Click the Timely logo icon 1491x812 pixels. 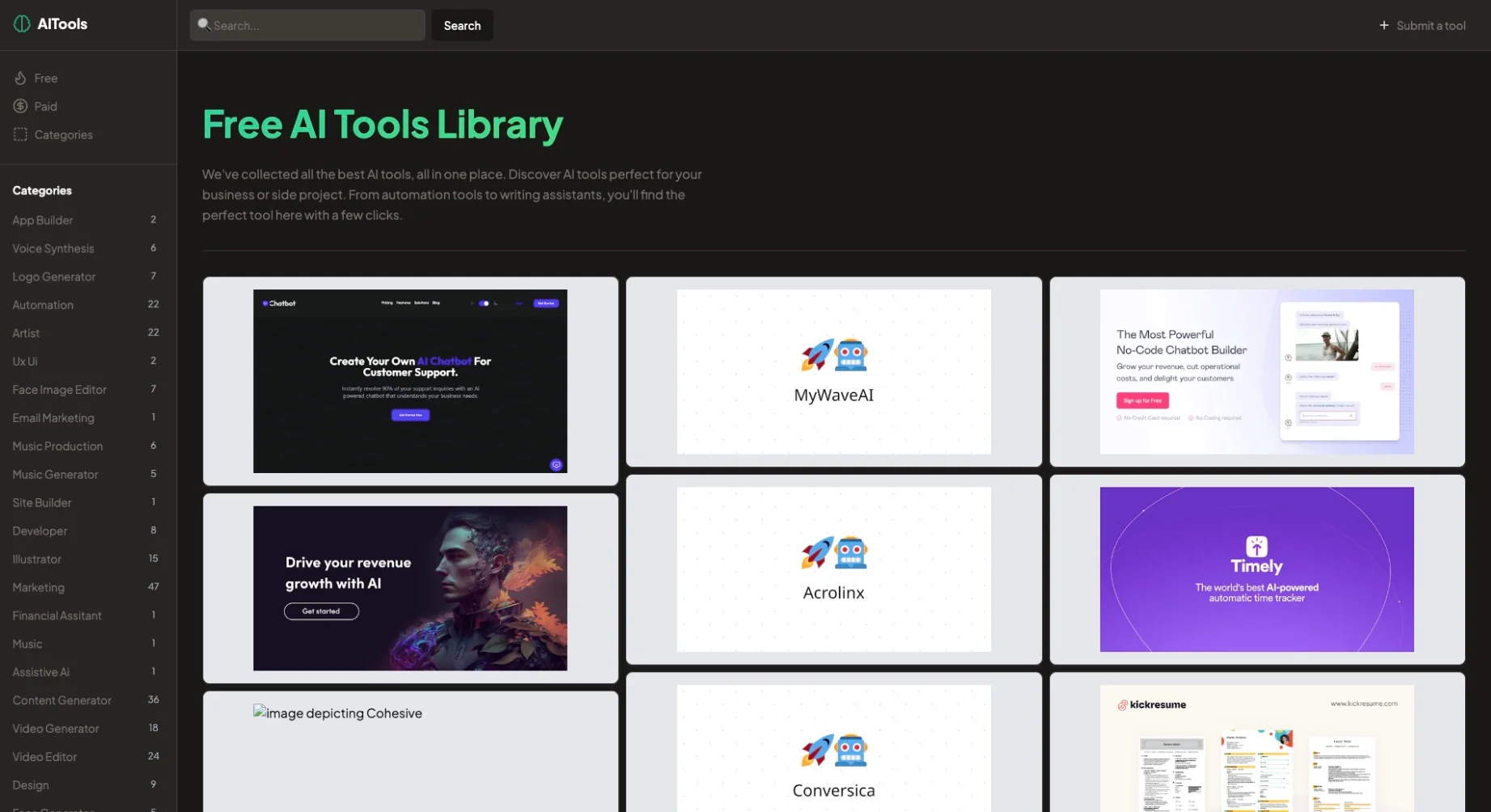point(1256,546)
